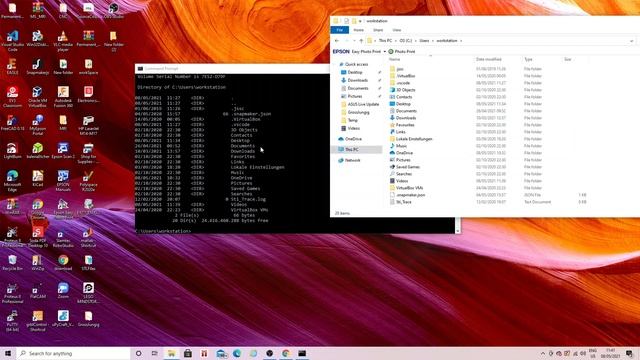Open the LEGO MINDSTORMS desktop shortcut

pyautogui.click(x=88, y=293)
